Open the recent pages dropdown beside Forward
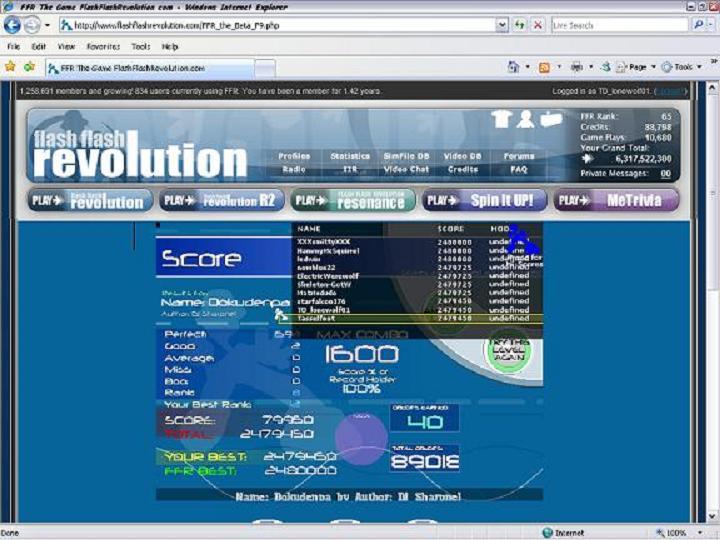 (x=47, y=25)
